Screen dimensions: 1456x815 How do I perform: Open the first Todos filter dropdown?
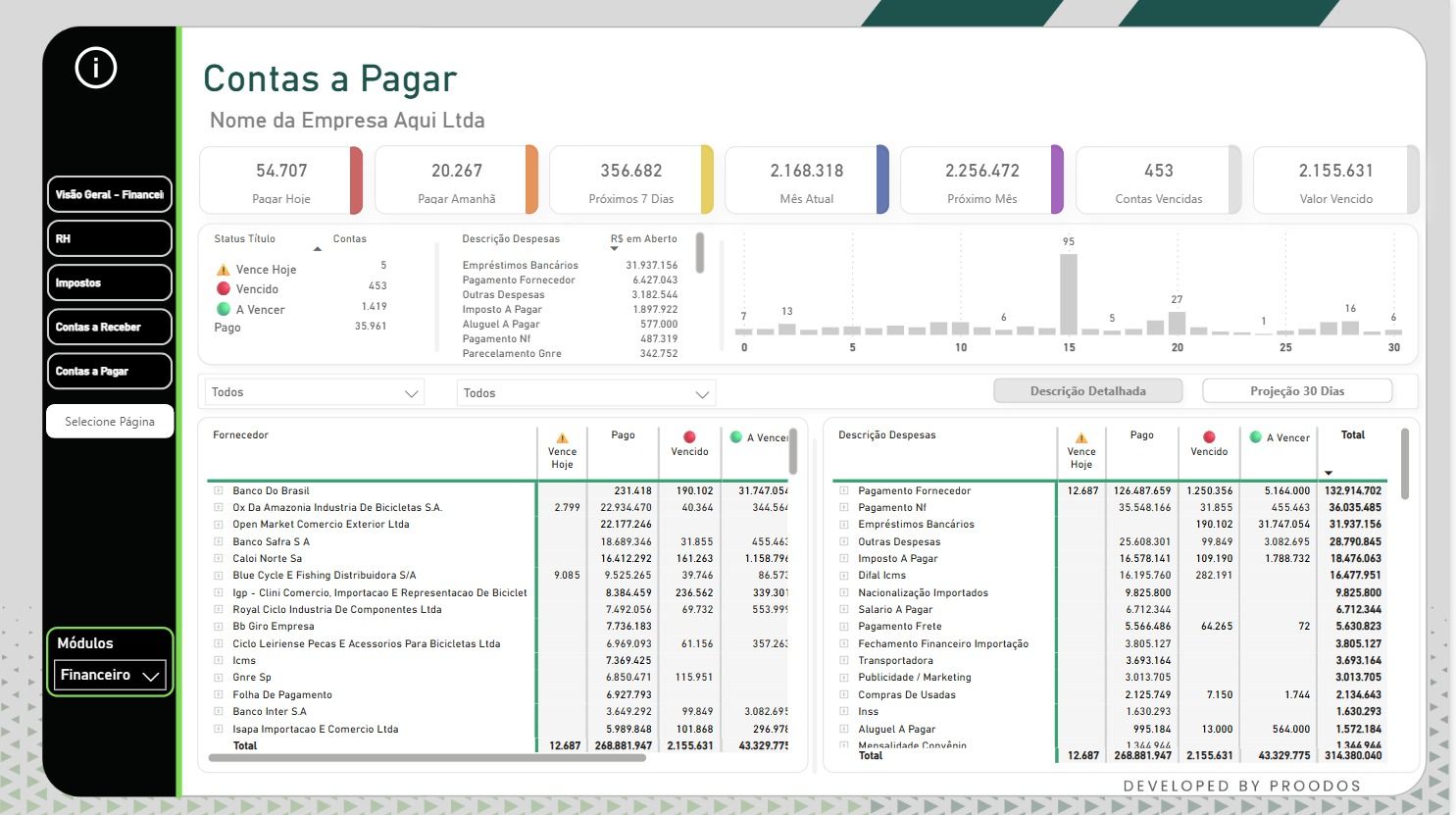[x=315, y=392]
